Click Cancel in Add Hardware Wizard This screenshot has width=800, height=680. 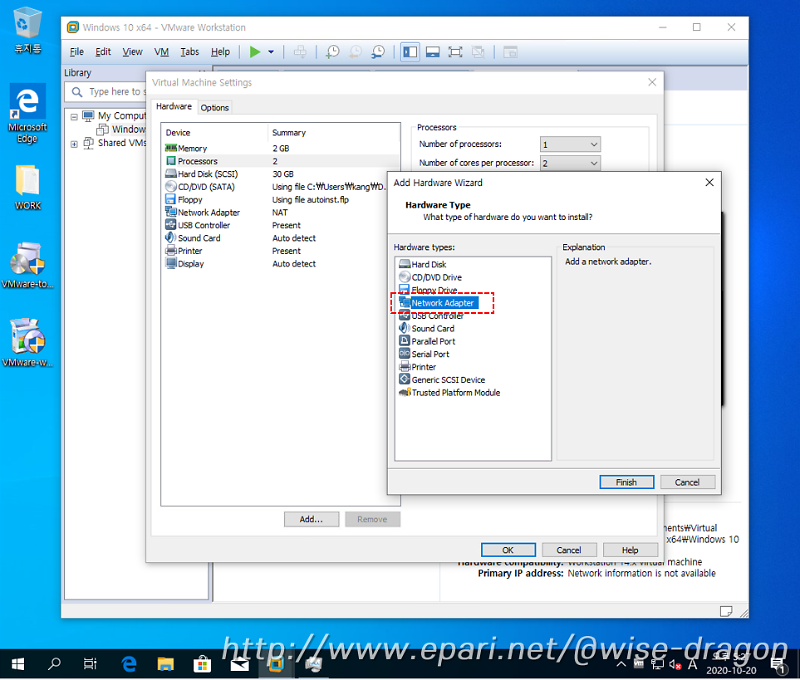coord(687,482)
